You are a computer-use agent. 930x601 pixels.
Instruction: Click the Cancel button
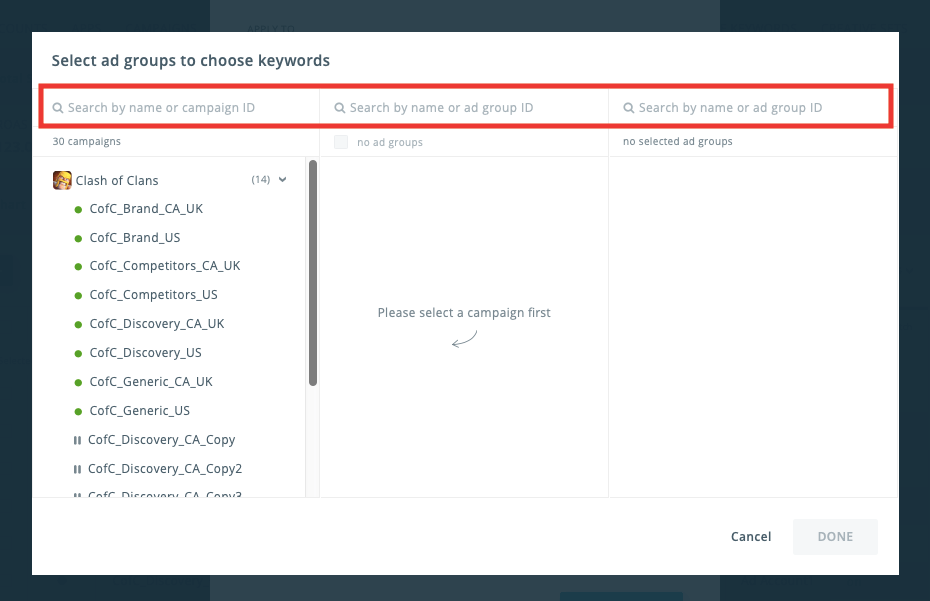click(x=750, y=536)
